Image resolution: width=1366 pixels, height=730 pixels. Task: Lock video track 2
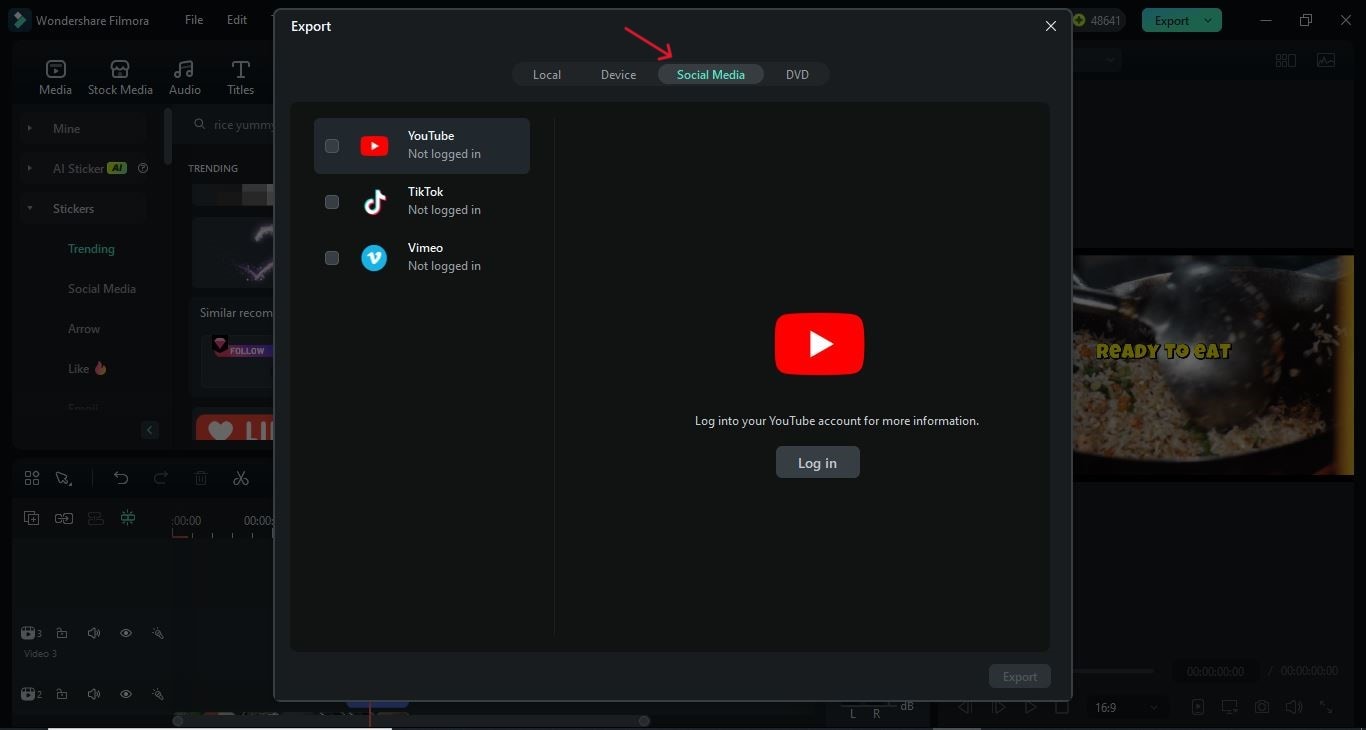tap(62, 694)
